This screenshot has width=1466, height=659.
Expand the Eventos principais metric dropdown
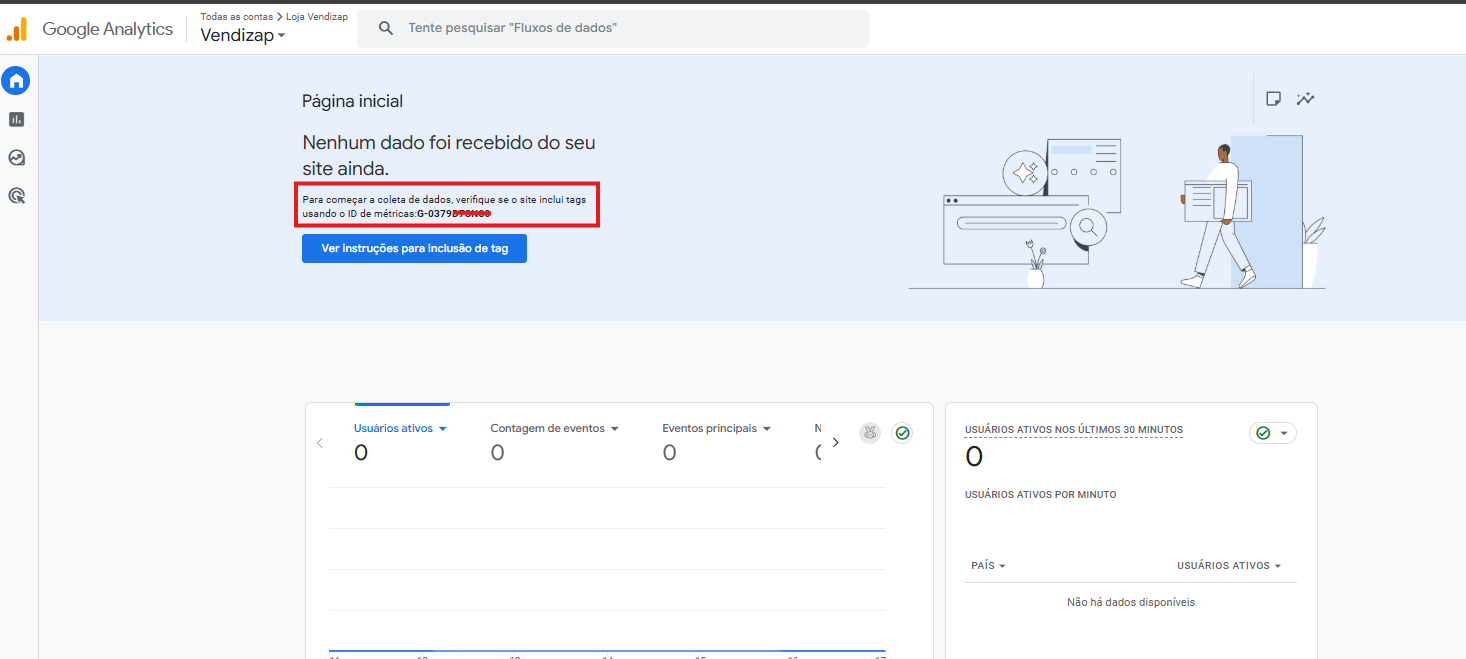coord(716,428)
